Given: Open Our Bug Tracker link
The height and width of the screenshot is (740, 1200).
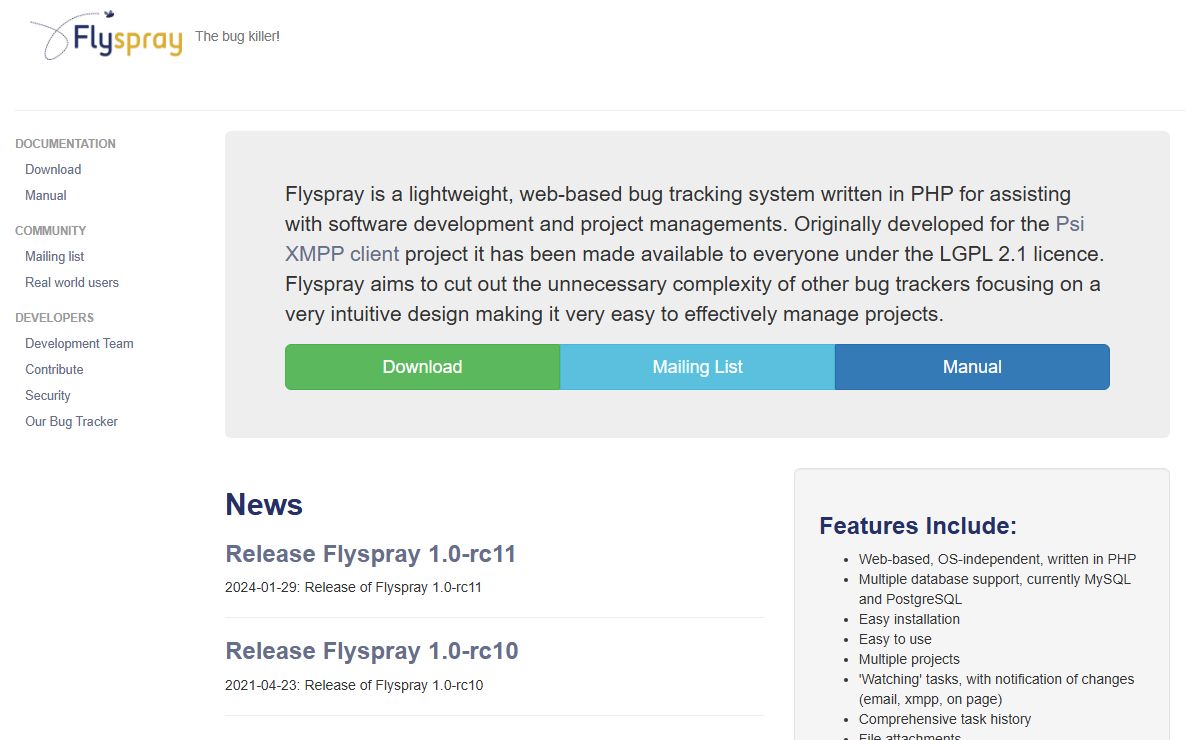Looking at the screenshot, I should click(71, 422).
